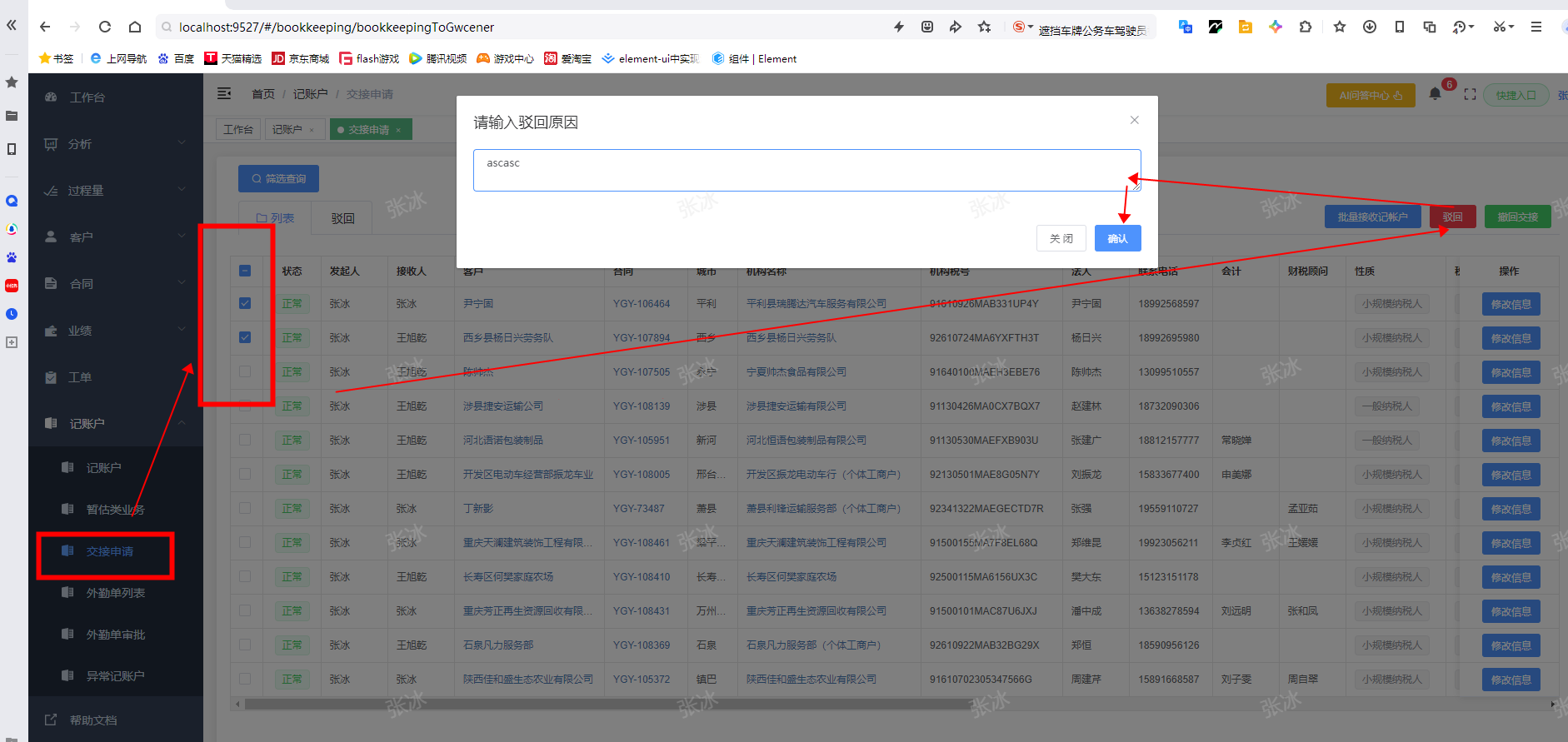Check the checkbox for row YGY-108005

(245, 474)
